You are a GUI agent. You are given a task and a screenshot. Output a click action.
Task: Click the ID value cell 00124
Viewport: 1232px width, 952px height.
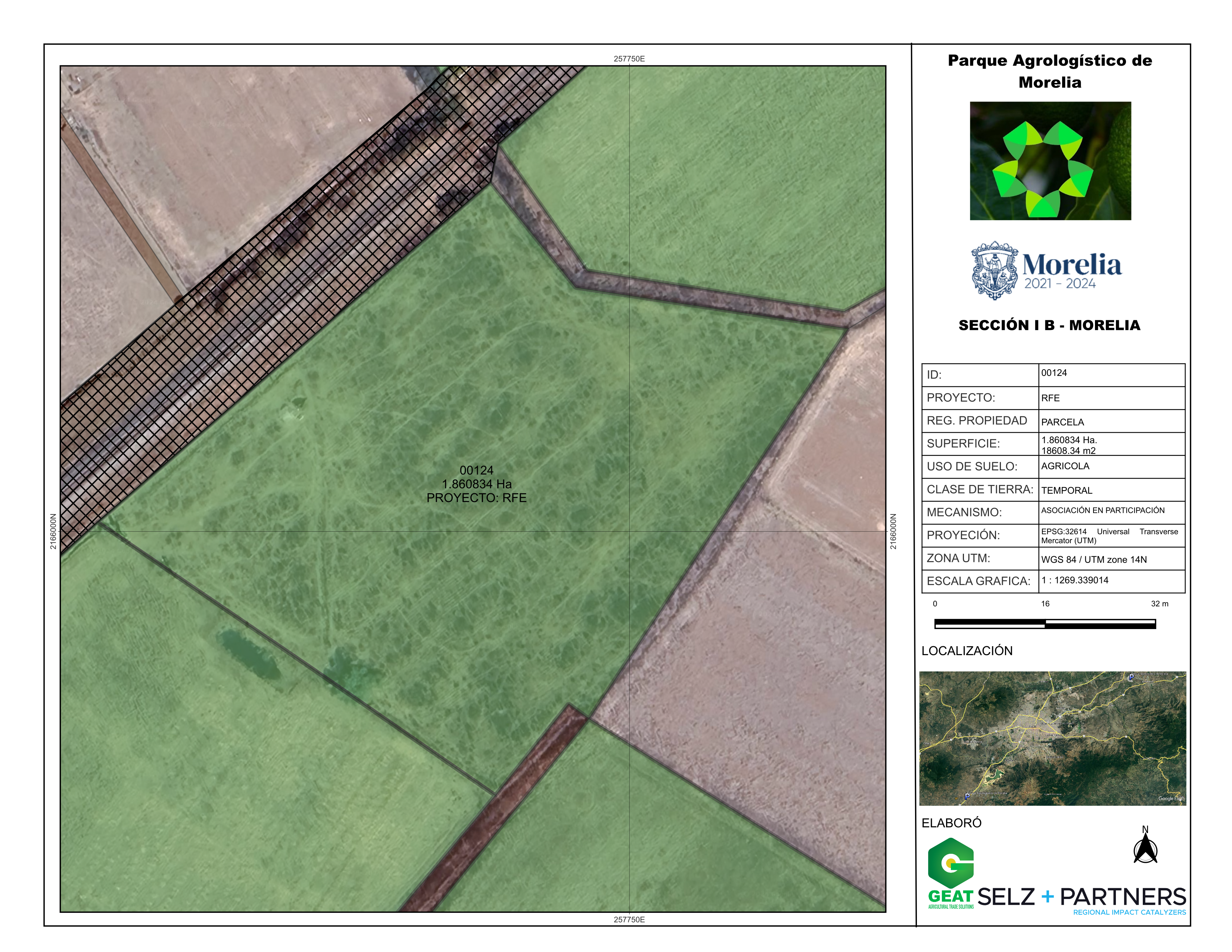pos(1054,373)
